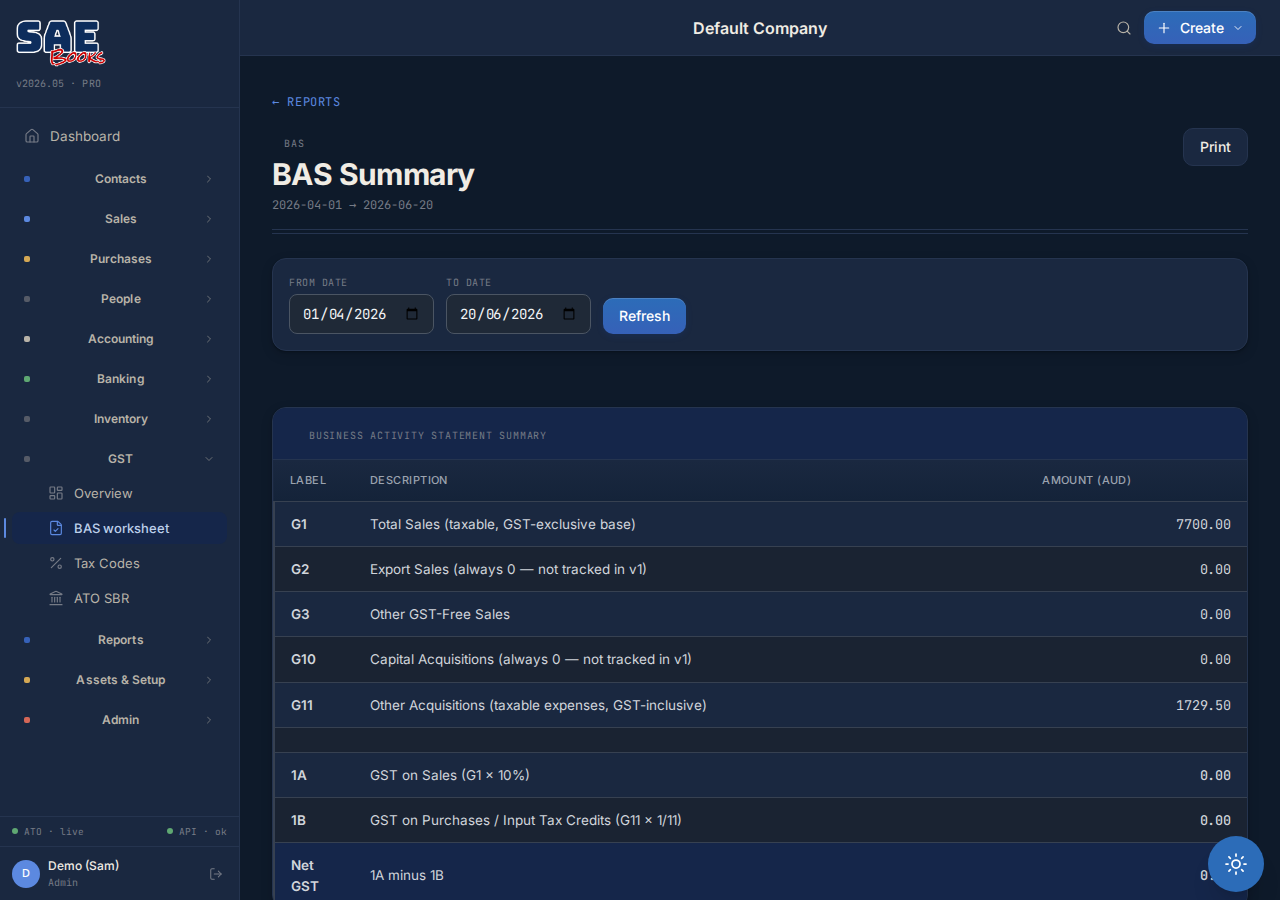The height and width of the screenshot is (900, 1280).
Task: Click the Default Company title
Action: pos(760,28)
